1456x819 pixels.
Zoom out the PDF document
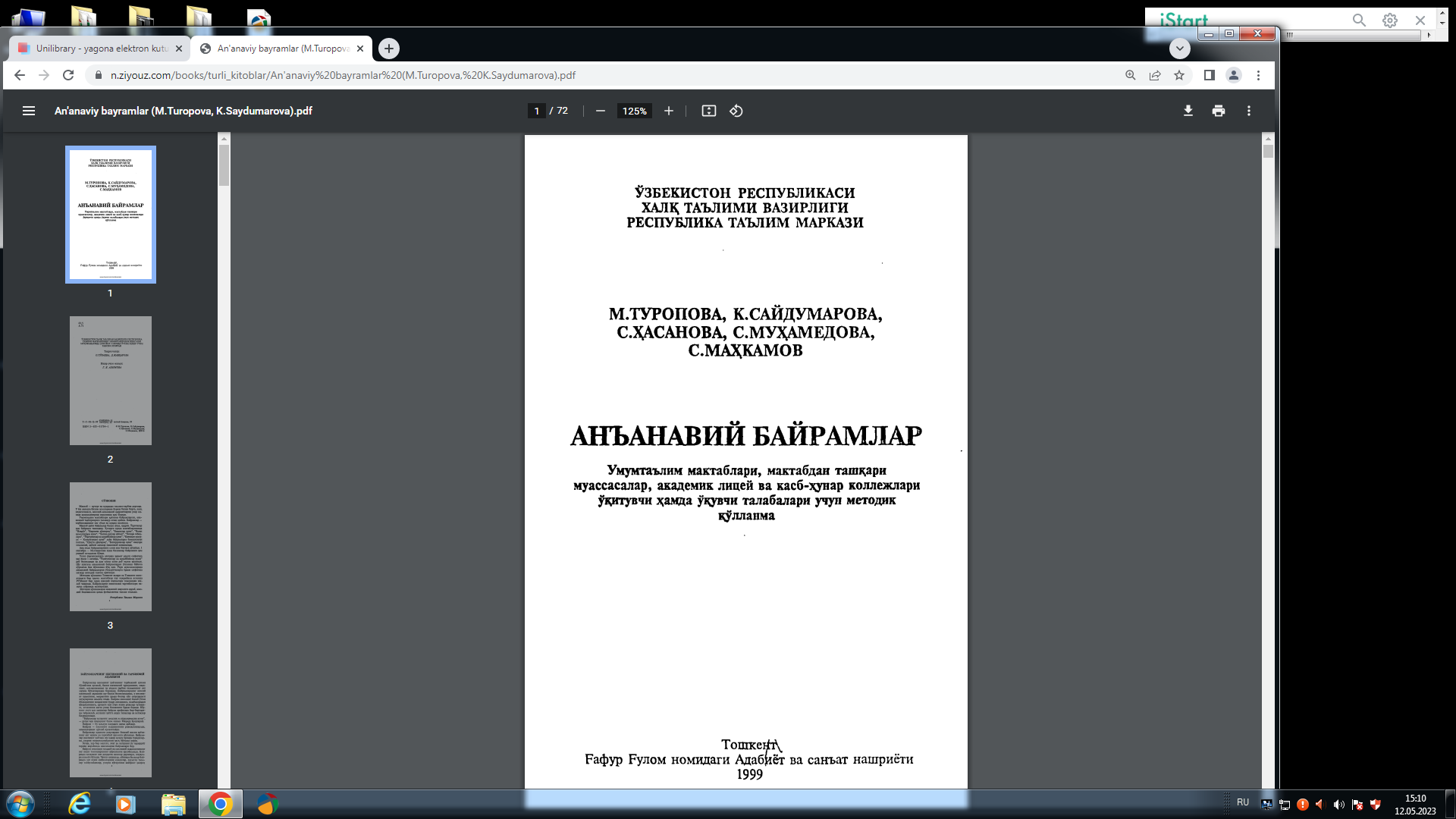pos(600,111)
